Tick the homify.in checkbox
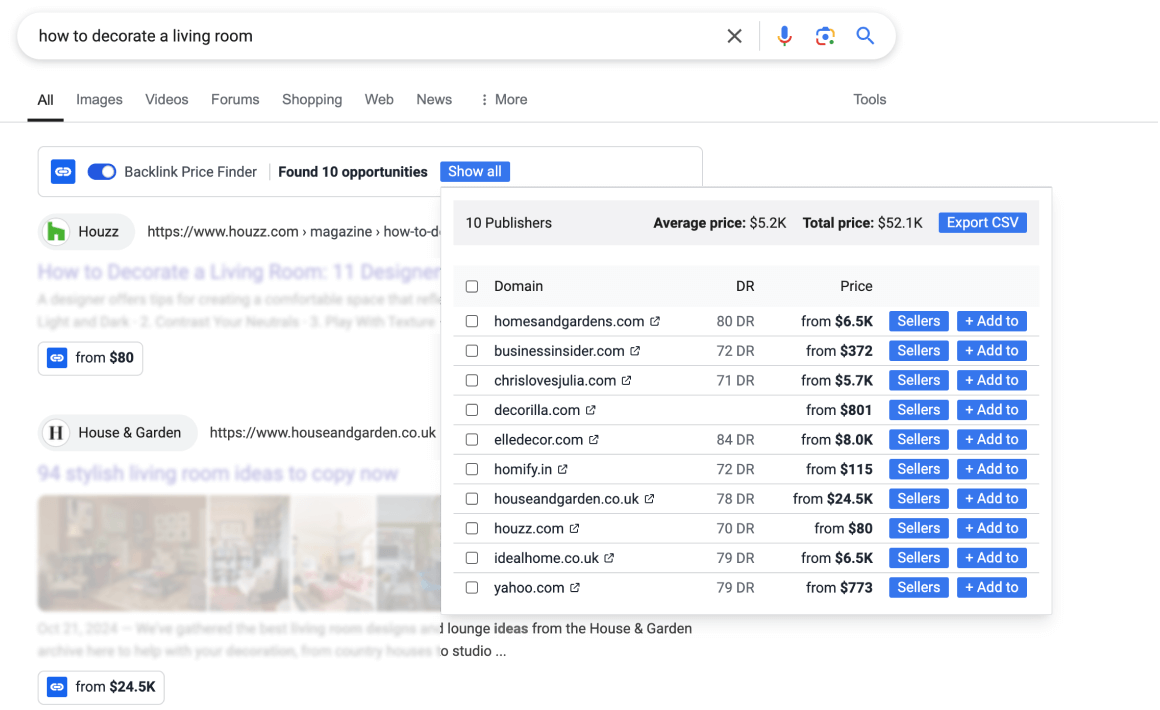1160x710 pixels. [472, 469]
